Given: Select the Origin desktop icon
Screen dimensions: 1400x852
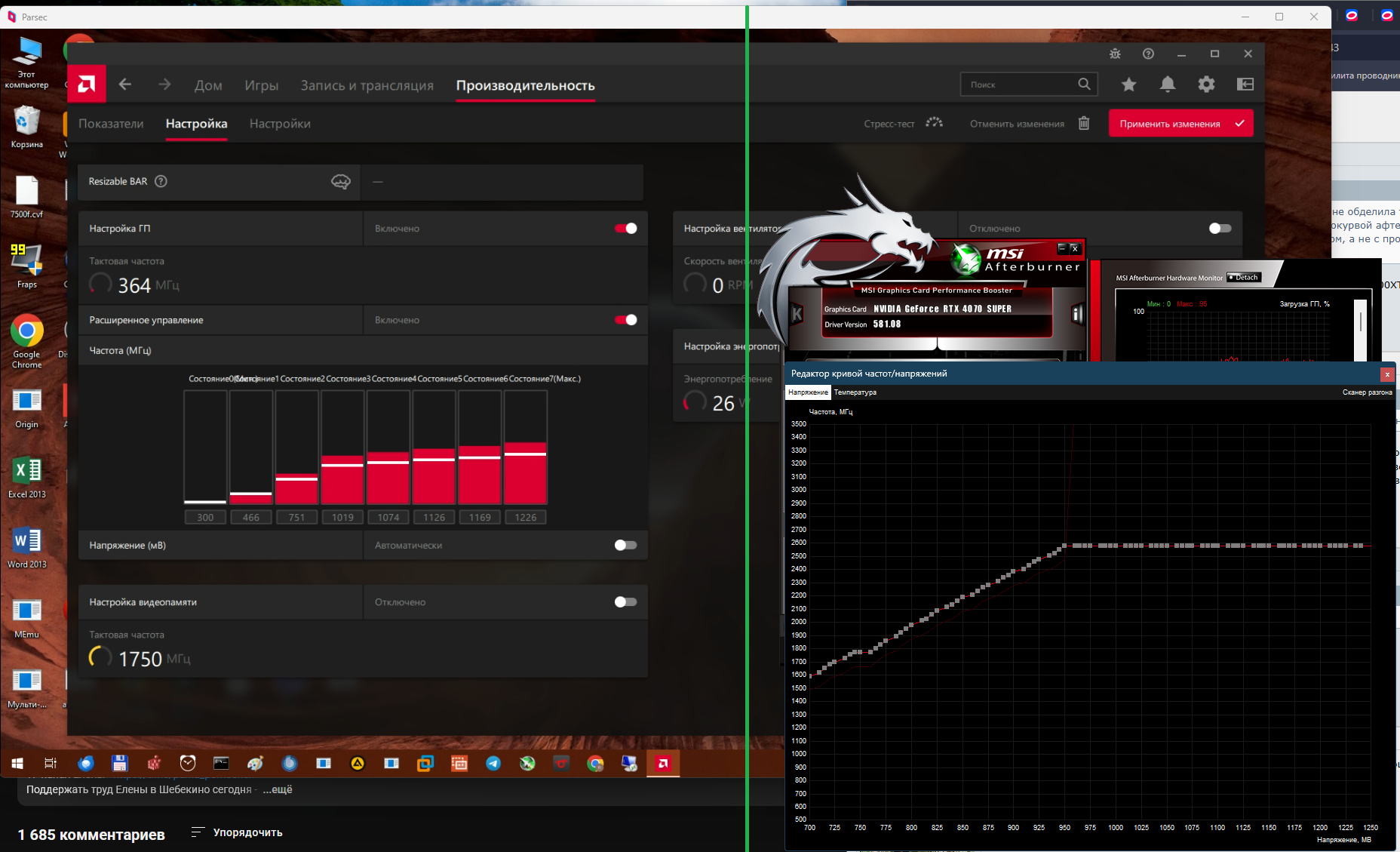Looking at the screenshot, I should click(x=26, y=408).
